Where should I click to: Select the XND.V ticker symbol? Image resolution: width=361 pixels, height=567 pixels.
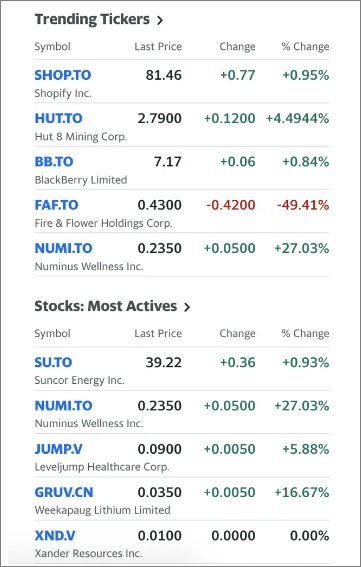(x=55, y=536)
